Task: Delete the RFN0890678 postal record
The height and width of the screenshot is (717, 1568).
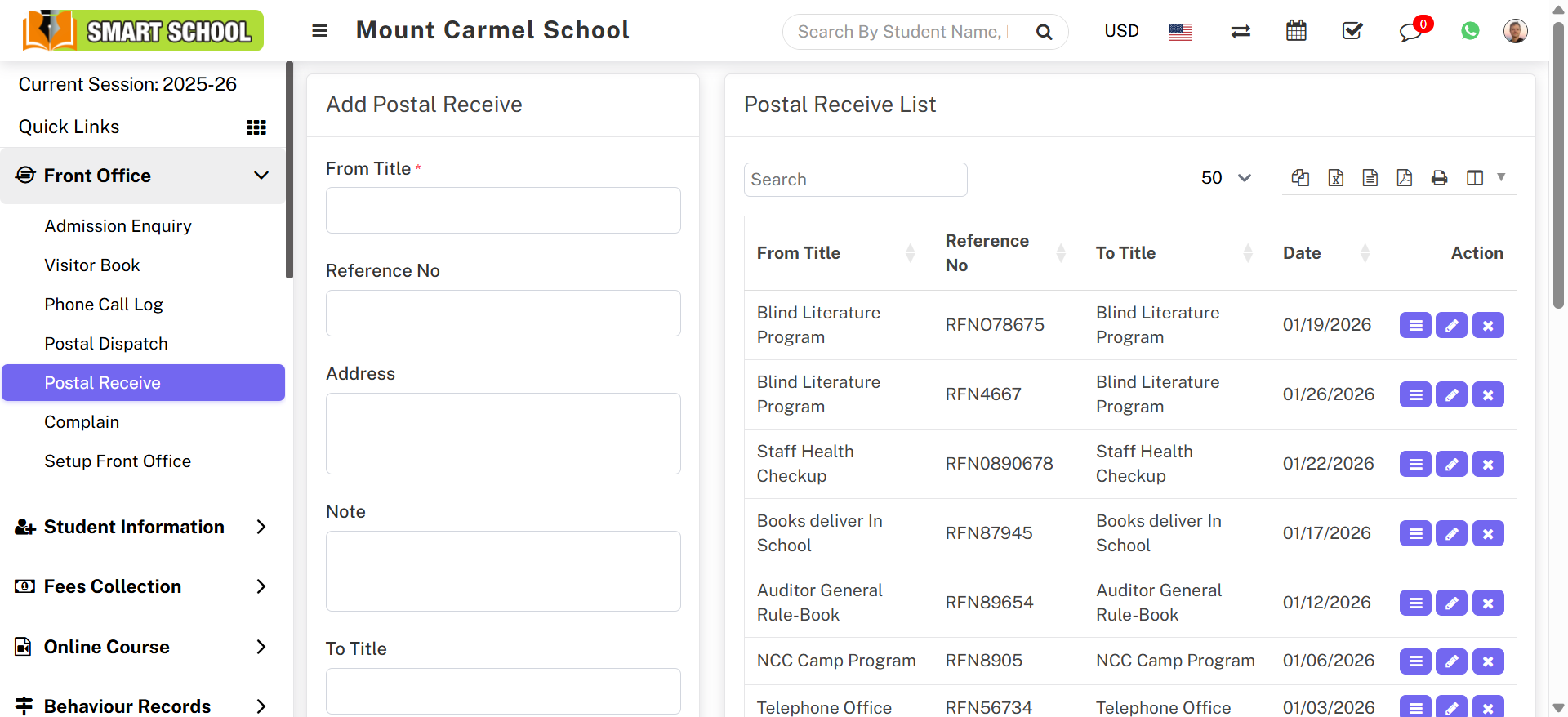Action: [1488, 465]
